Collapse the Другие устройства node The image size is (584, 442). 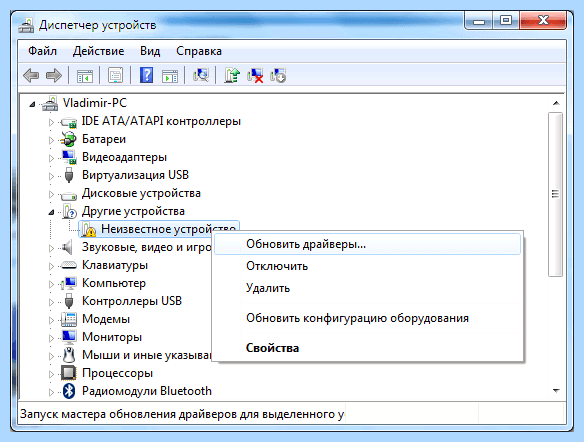[x=51, y=212]
